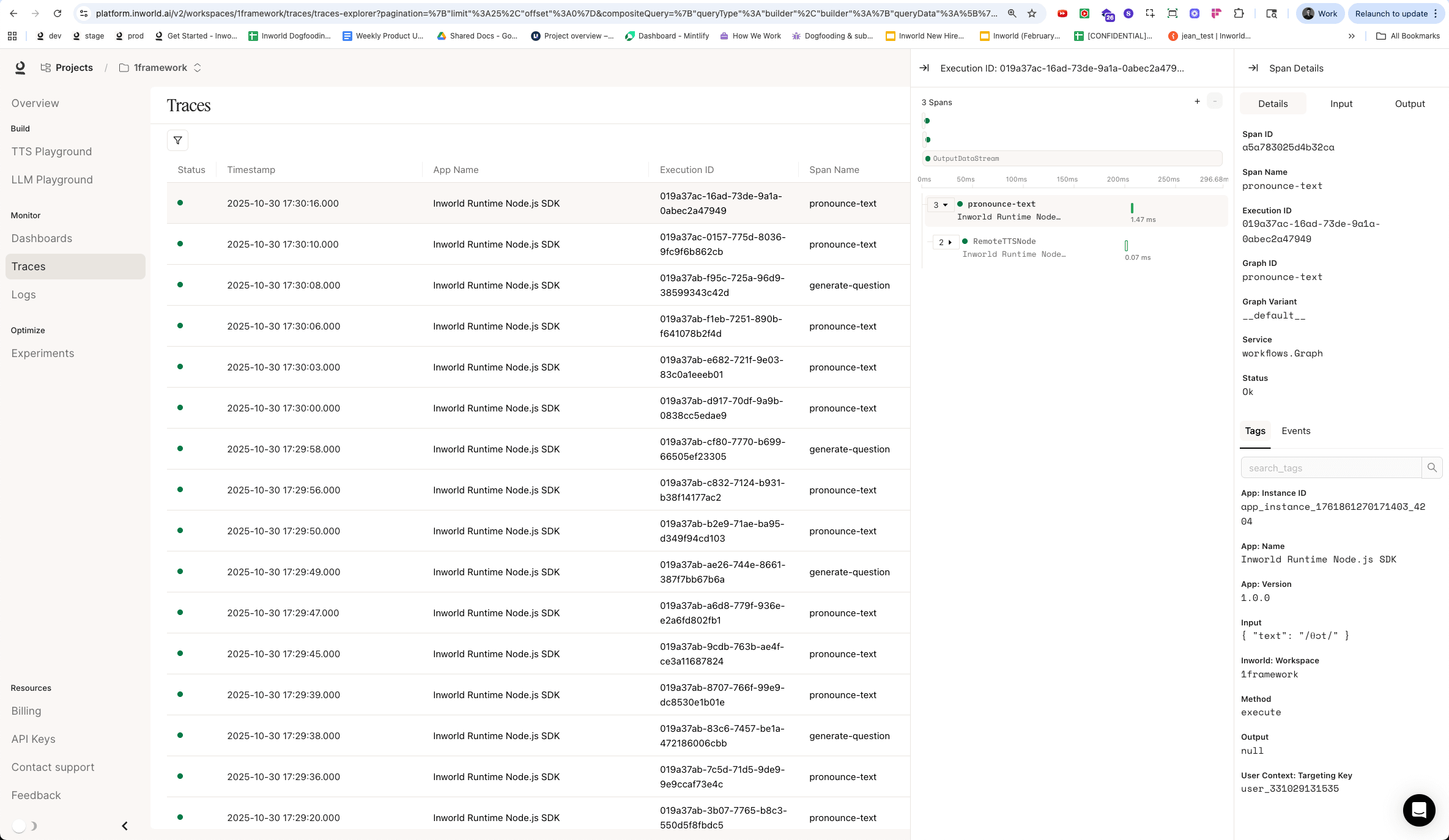Switch to the Input tab in Span Details

[1341, 103]
